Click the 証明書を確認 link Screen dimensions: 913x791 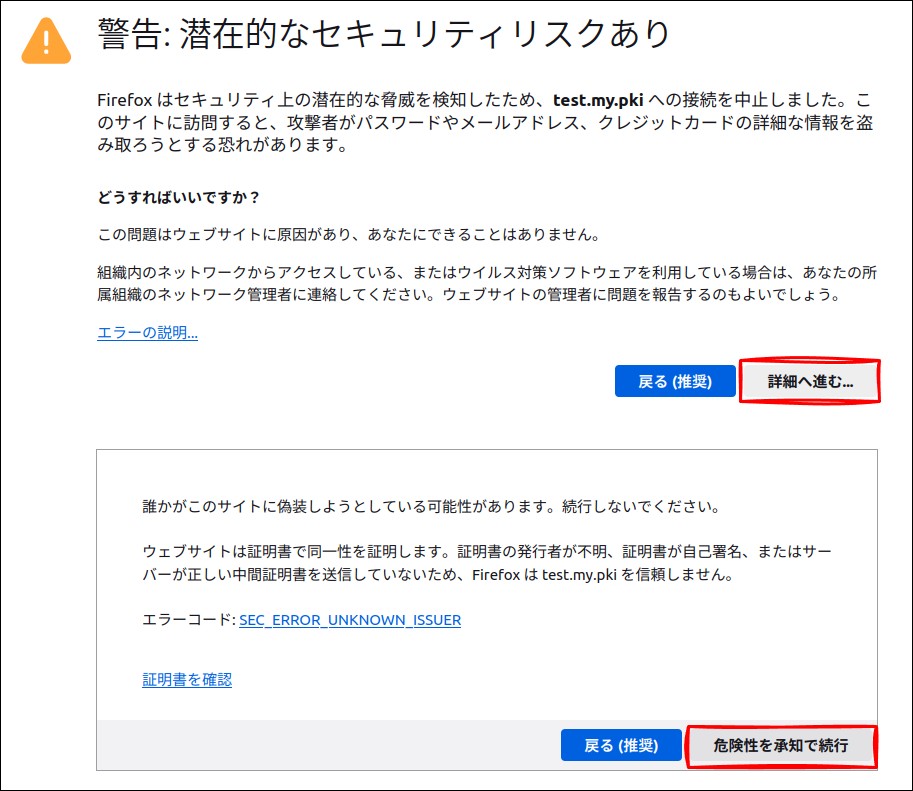[187, 680]
